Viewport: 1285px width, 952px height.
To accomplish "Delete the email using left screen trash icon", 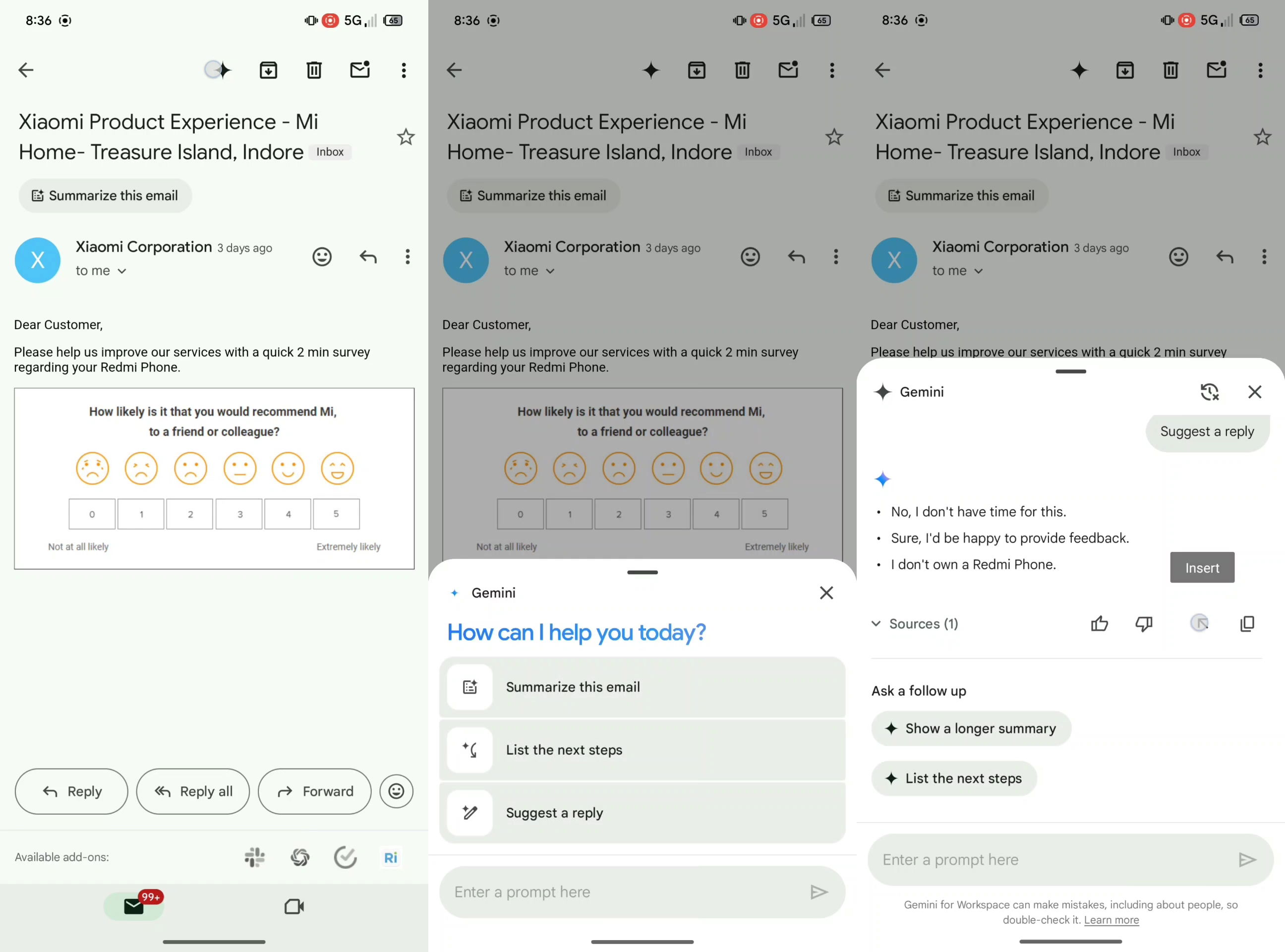I will pyautogui.click(x=314, y=70).
